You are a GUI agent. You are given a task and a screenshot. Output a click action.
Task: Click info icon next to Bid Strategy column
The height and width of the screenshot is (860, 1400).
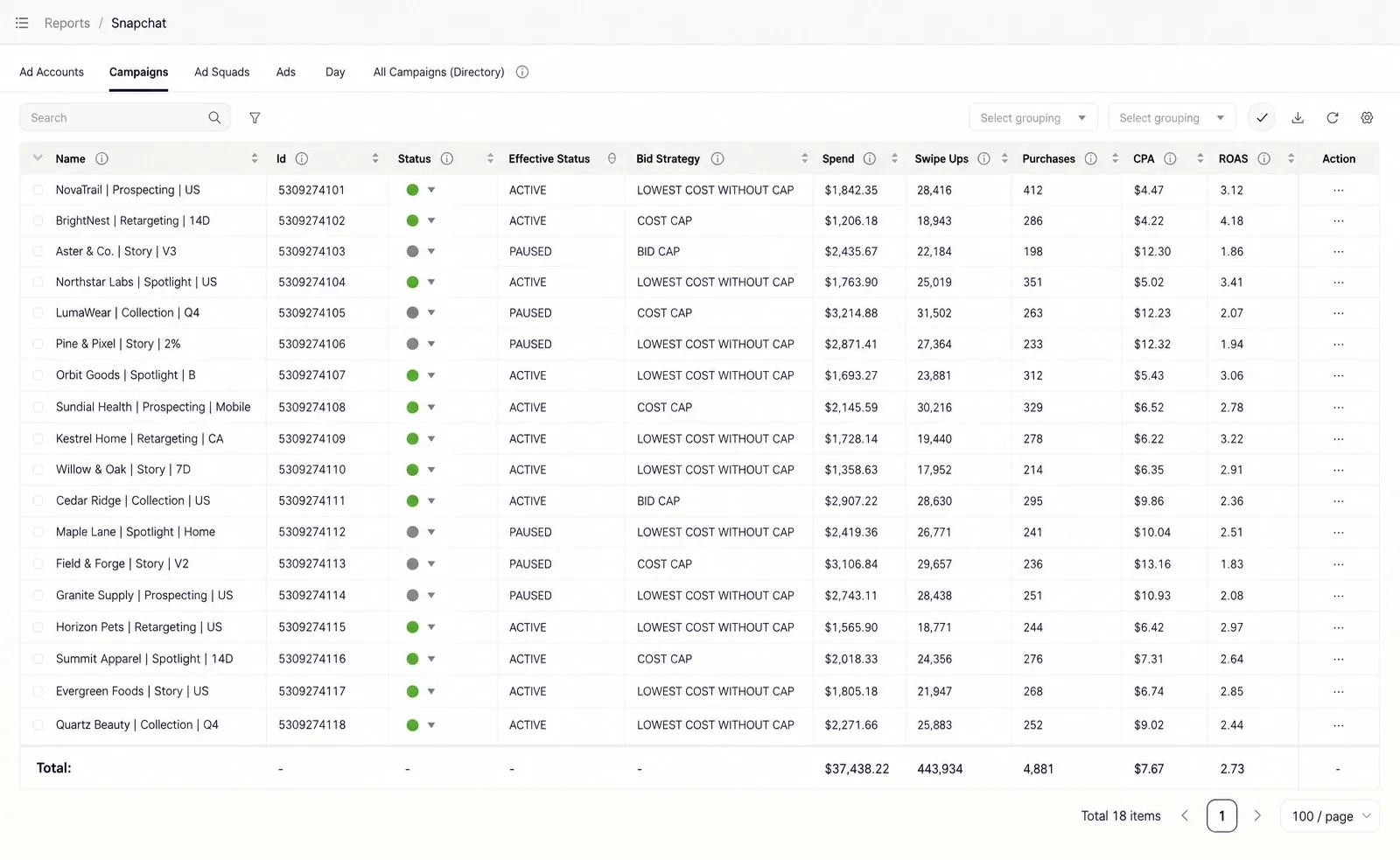pyautogui.click(x=717, y=159)
